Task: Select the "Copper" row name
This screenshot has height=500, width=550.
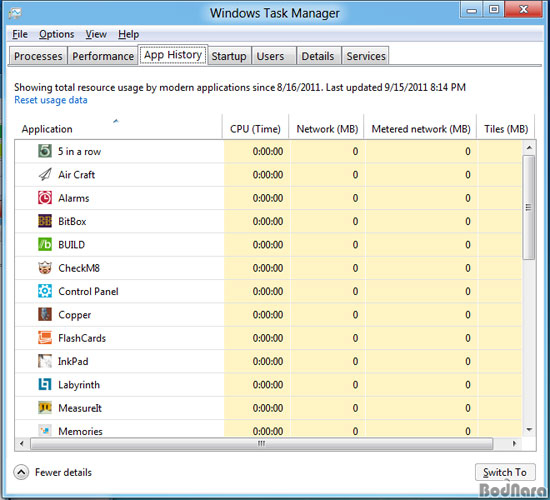Action: pyautogui.click(x=75, y=315)
